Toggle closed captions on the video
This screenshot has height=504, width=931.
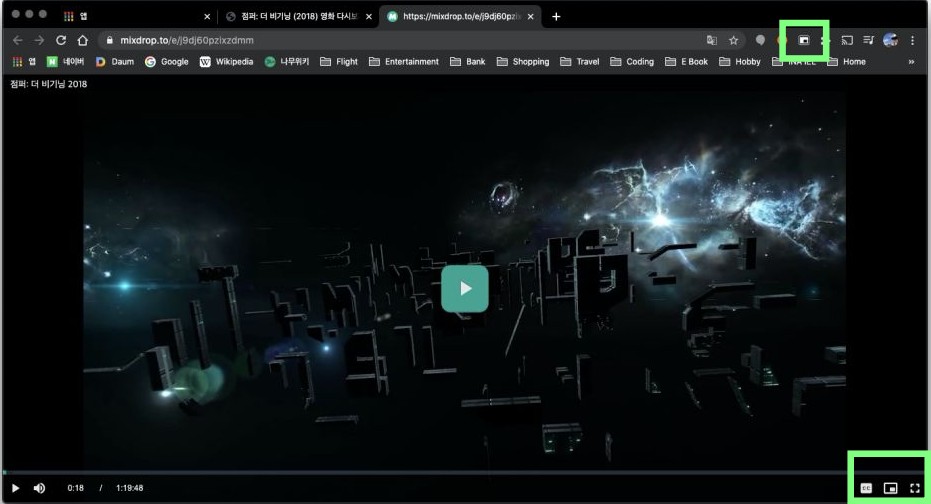(x=866, y=488)
